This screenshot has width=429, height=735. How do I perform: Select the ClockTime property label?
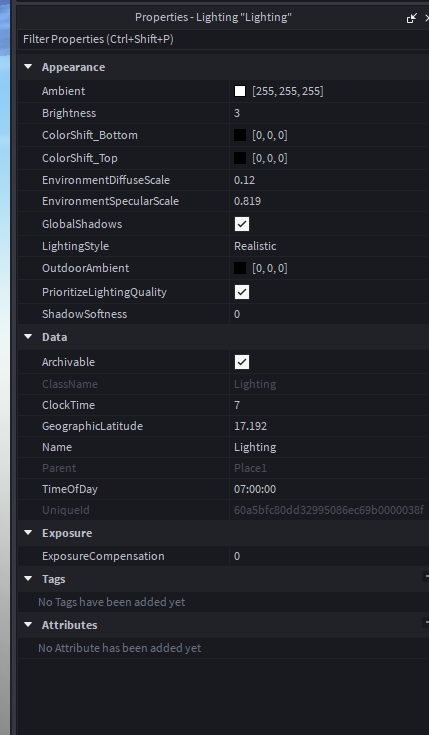(68, 405)
